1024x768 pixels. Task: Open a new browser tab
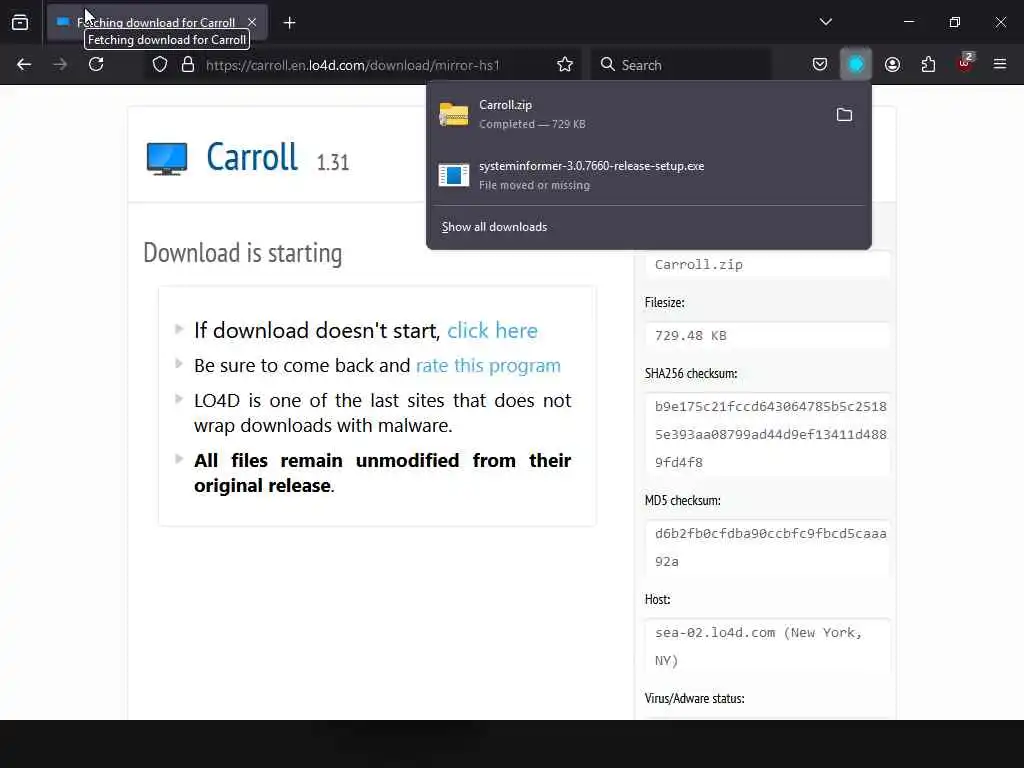point(289,23)
